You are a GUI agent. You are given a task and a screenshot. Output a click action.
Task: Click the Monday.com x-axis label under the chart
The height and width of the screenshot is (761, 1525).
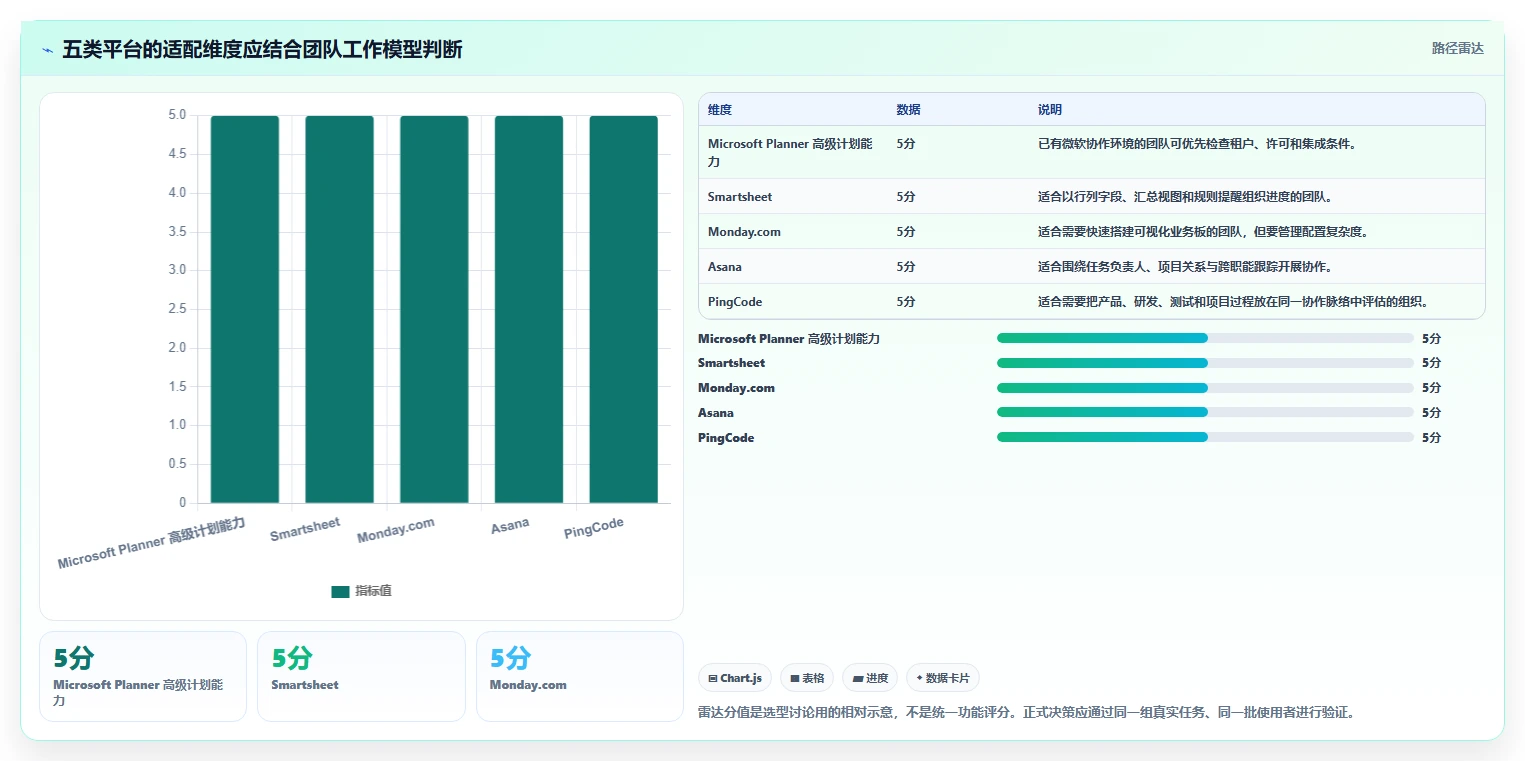coord(396,531)
